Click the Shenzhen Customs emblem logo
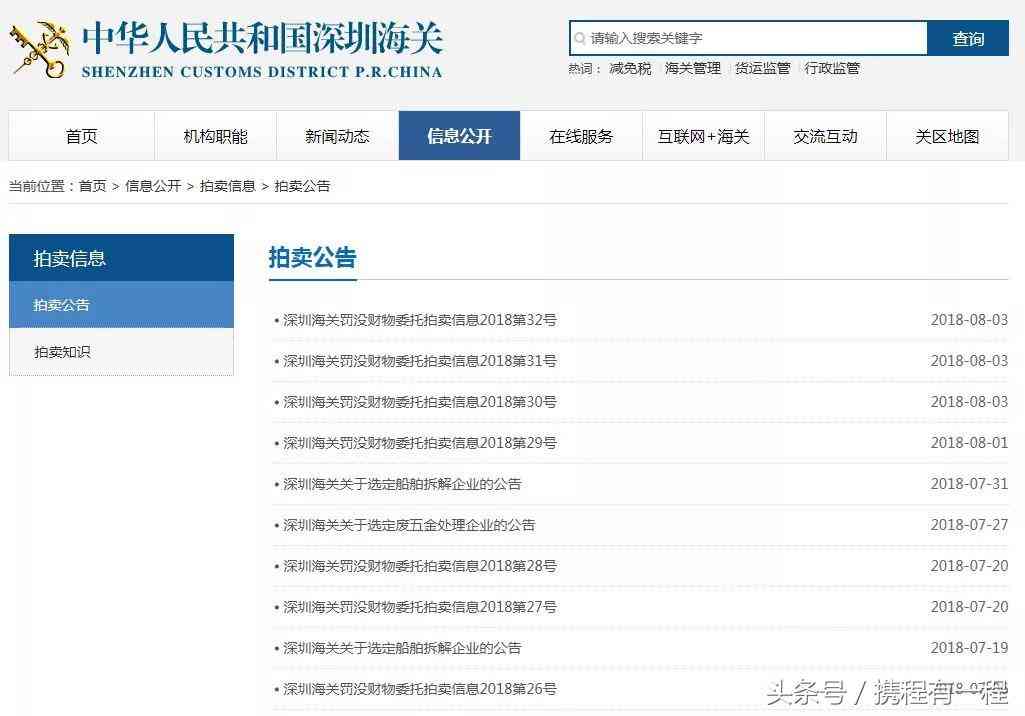The width and height of the screenshot is (1025, 716). (x=39, y=48)
